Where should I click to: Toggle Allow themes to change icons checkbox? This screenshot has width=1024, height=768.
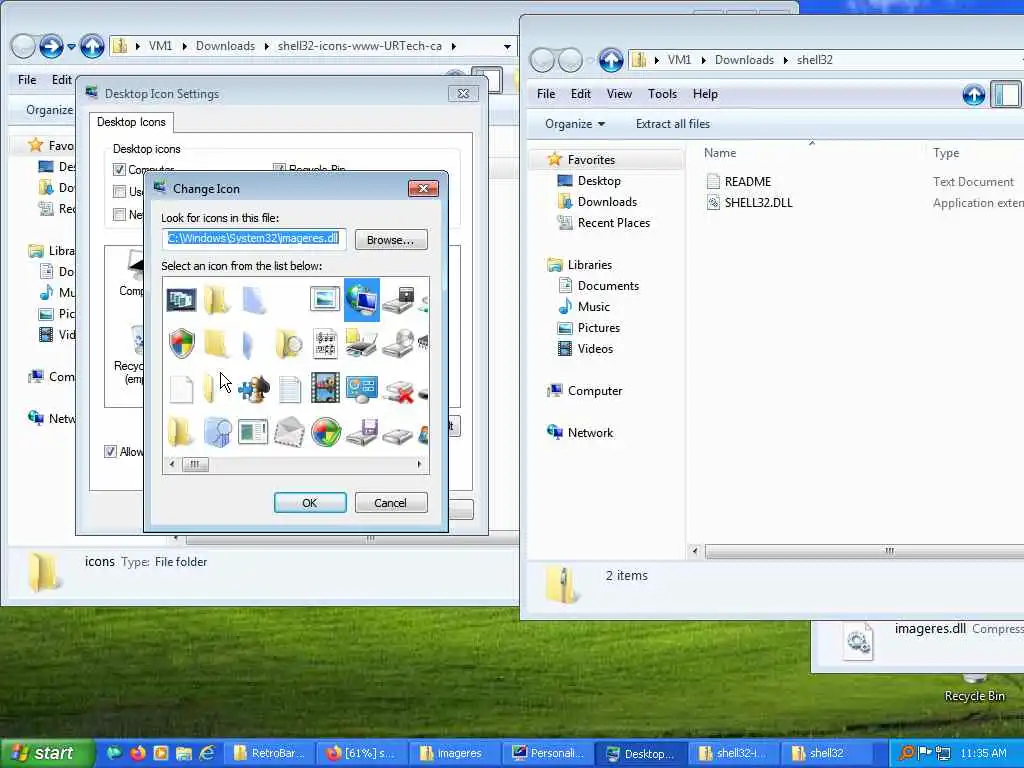(110, 451)
